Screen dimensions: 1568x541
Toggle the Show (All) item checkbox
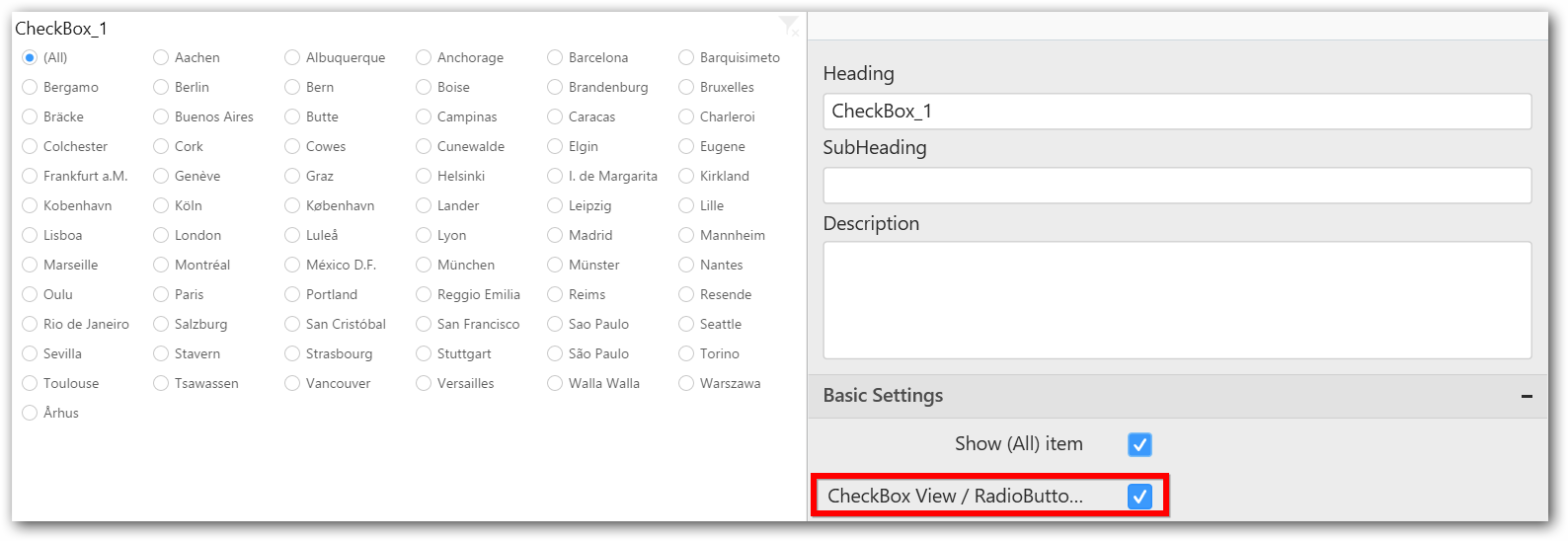tap(1139, 444)
